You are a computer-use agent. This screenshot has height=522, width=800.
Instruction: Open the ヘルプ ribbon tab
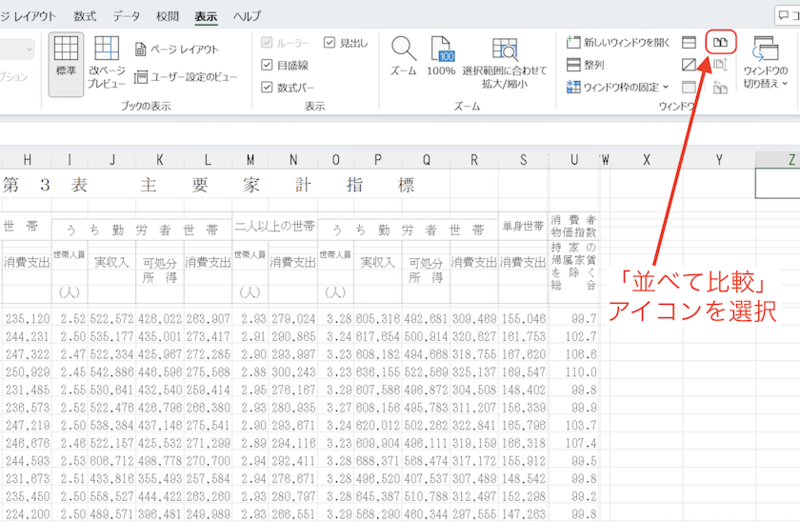tap(247, 16)
